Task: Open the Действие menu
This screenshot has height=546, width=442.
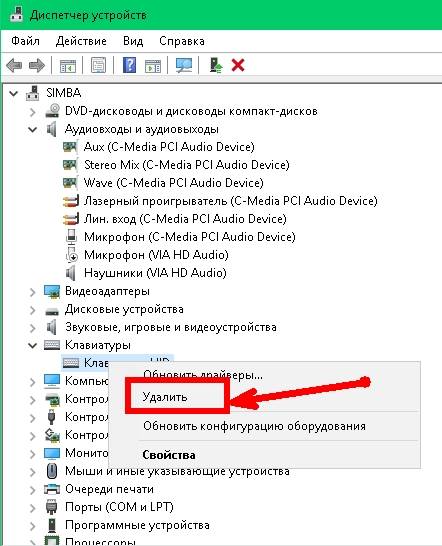Action: [81, 41]
